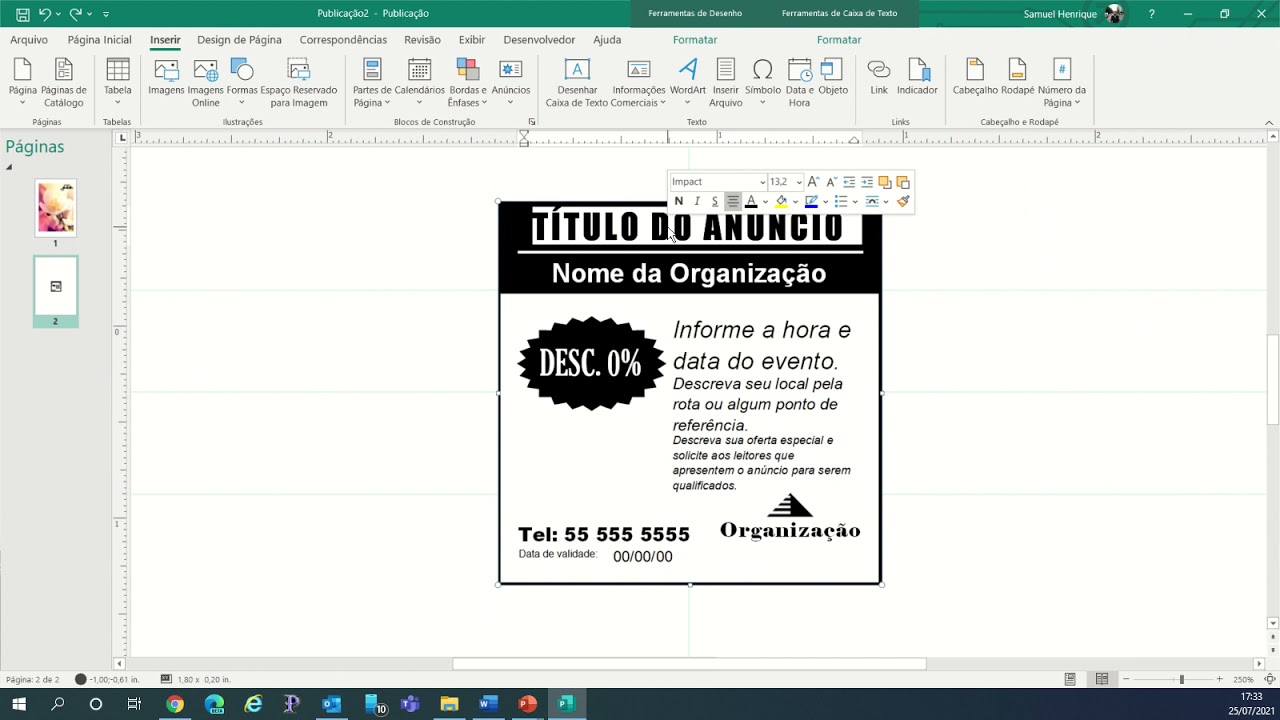Screen dimensions: 1280x720
Task: Open Google Chrome from taskbar
Action: [175, 704]
